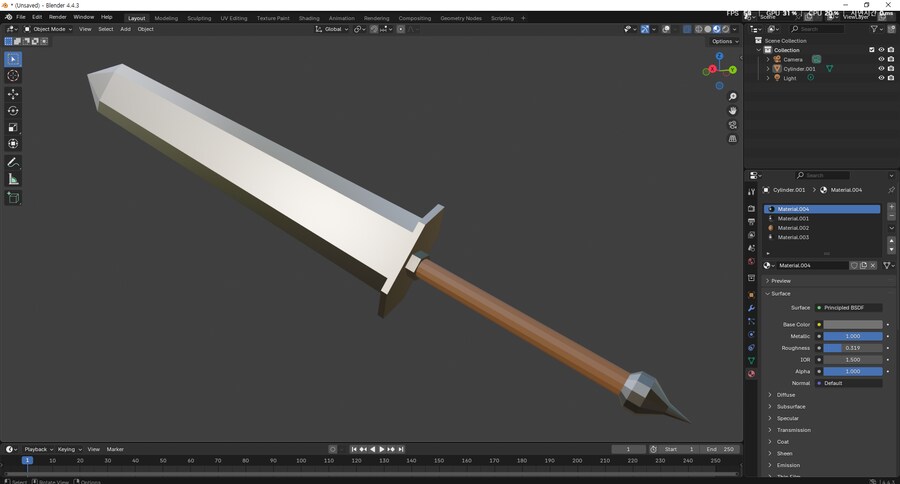900x484 pixels.
Task: Switch to the UV Editing workspace tab
Action: point(234,18)
